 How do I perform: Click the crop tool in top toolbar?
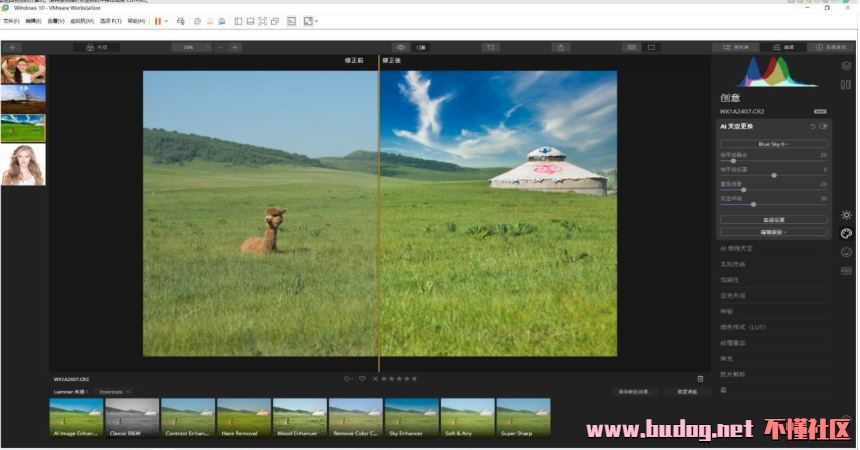pos(490,47)
